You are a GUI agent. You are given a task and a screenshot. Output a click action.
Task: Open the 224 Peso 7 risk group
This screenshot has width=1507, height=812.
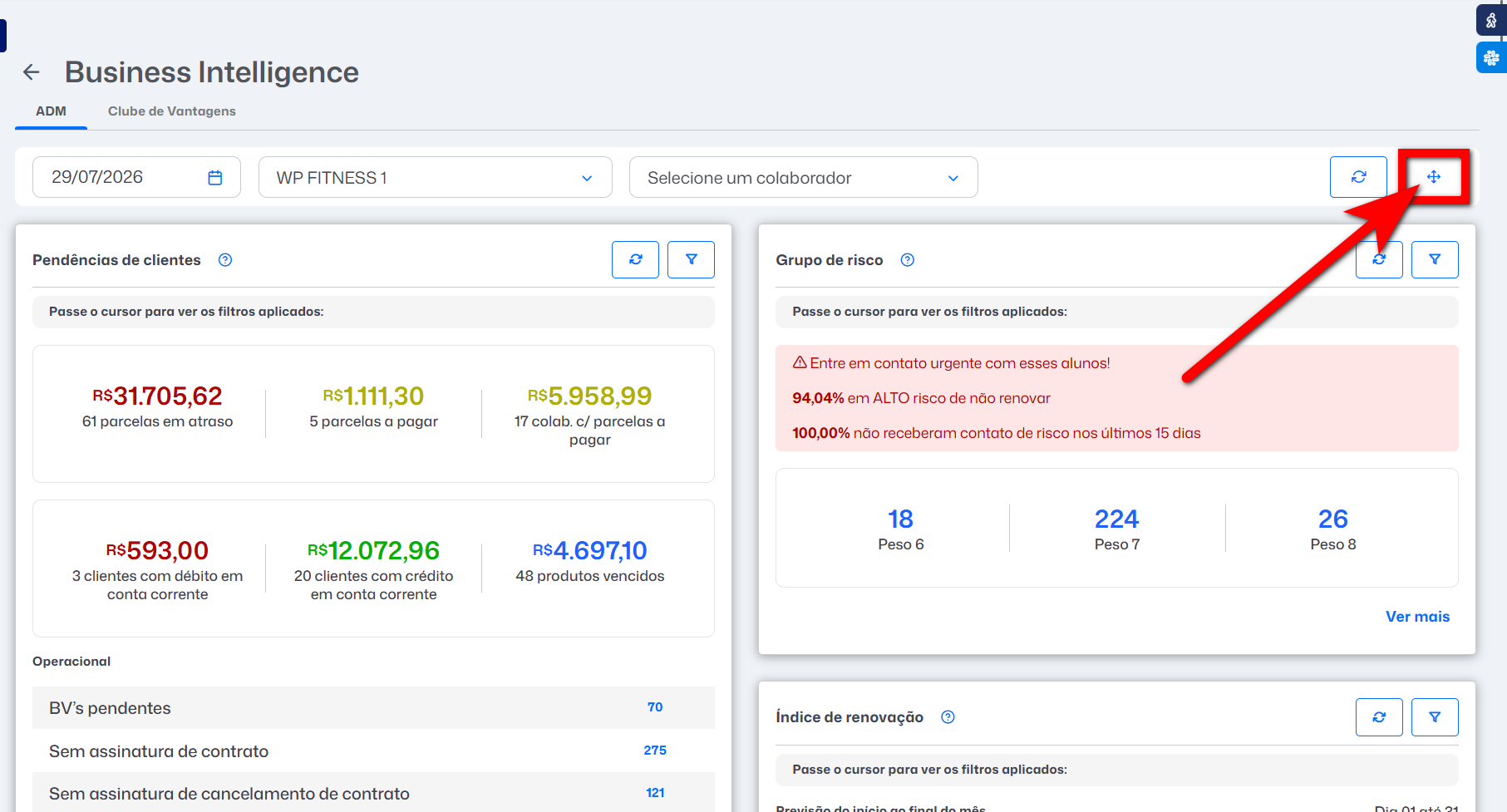click(1116, 529)
